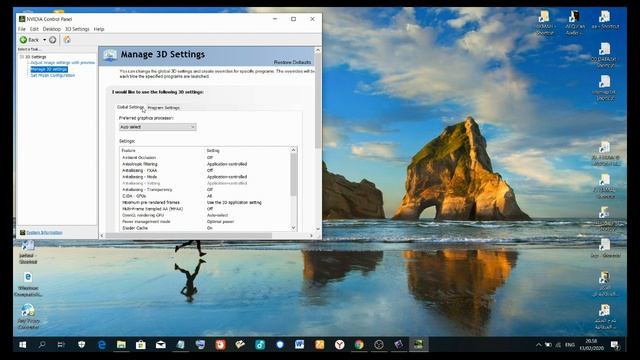Collapse the 3D Settings tree node
The width and height of the screenshot is (640, 360).
click(22, 57)
